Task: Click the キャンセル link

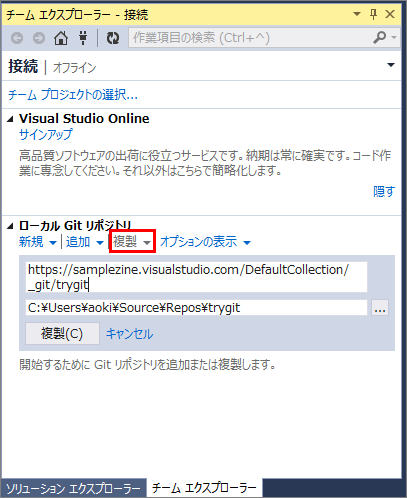Action: (x=129, y=334)
